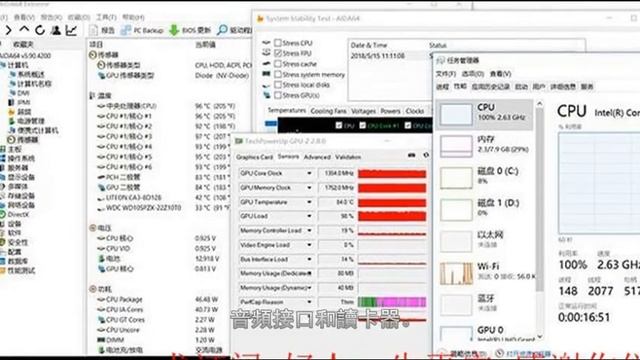Viewport: 640px width, 360px height.
Task: Switch to Powers tab
Action: [x=391, y=111]
